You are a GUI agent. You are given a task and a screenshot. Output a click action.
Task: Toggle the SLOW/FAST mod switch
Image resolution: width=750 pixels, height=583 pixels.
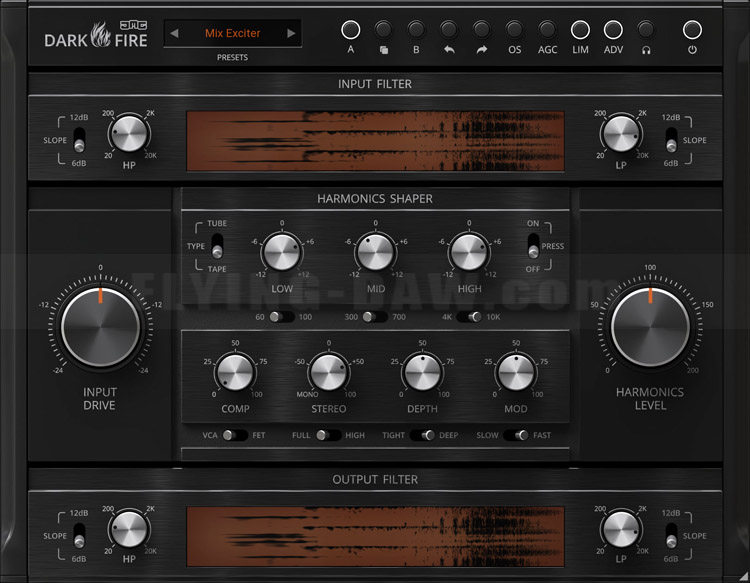tap(516, 435)
